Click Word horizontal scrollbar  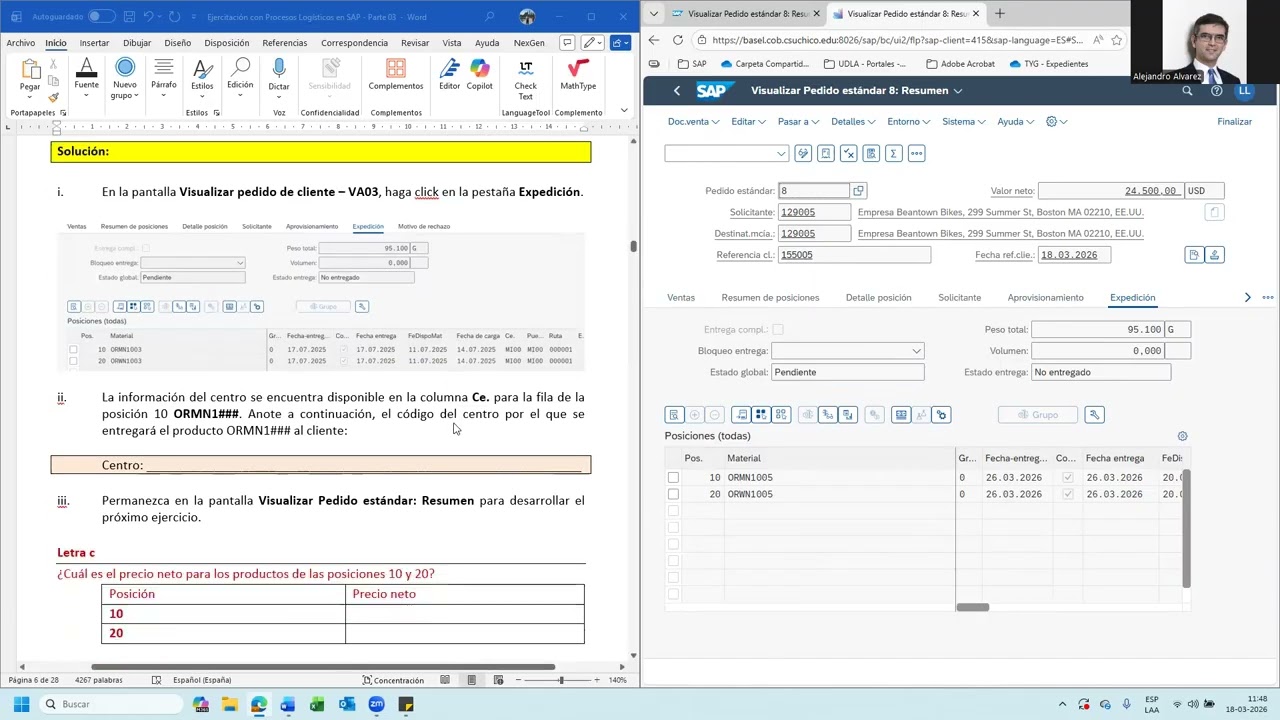click(x=322, y=667)
